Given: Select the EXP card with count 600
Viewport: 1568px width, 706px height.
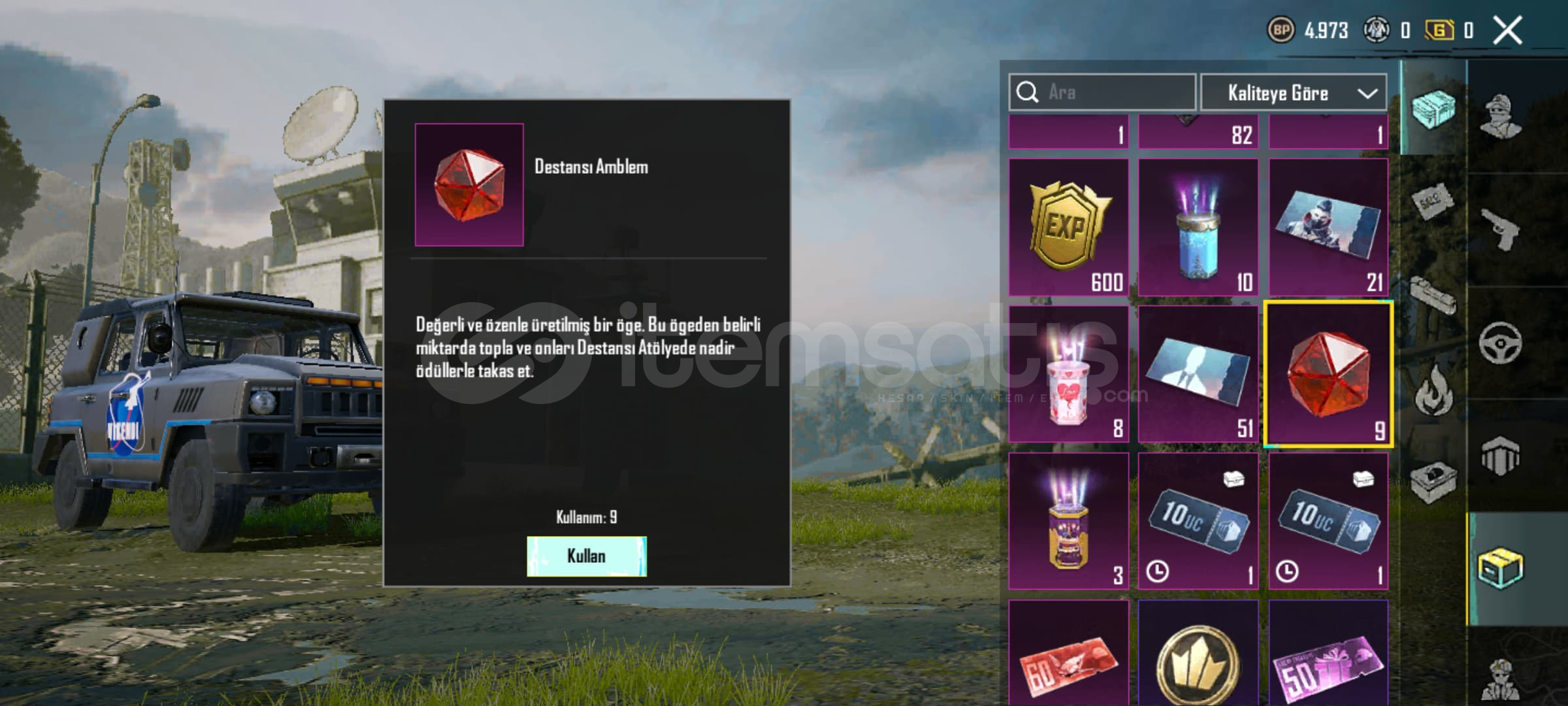Looking at the screenshot, I should [1069, 227].
